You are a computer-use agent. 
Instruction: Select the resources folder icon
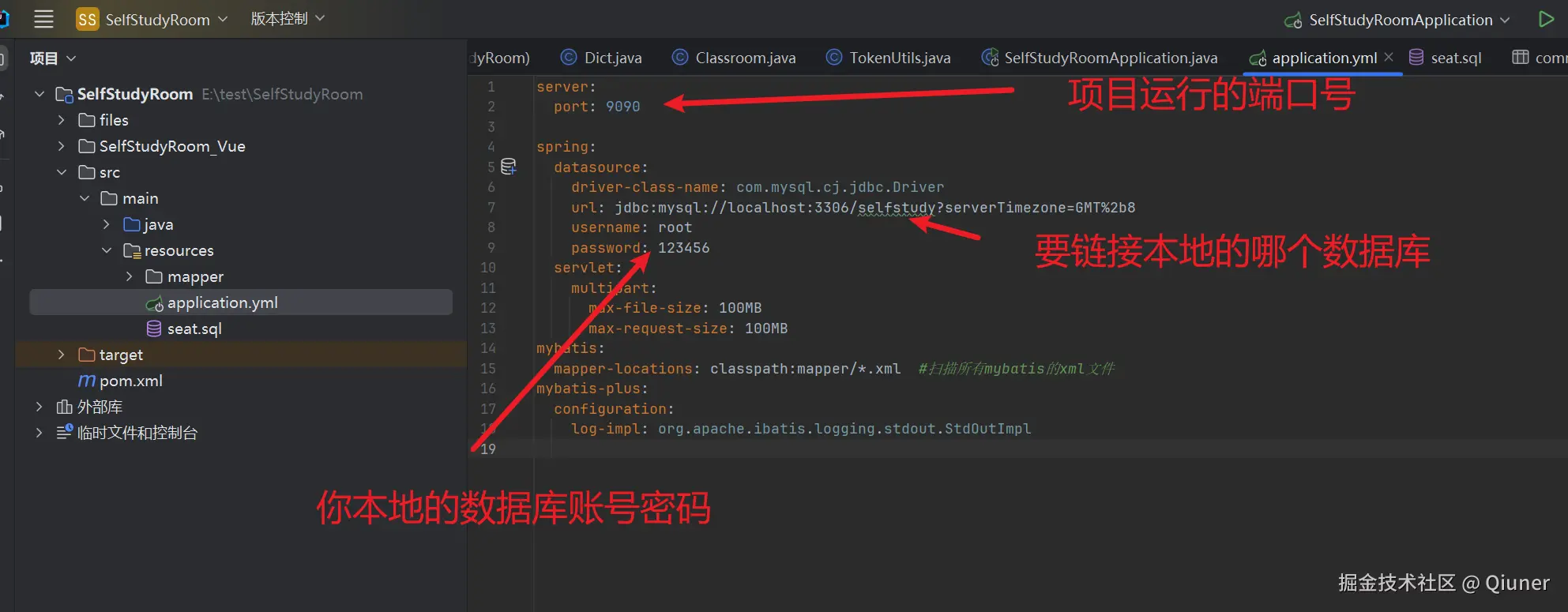[133, 250]
